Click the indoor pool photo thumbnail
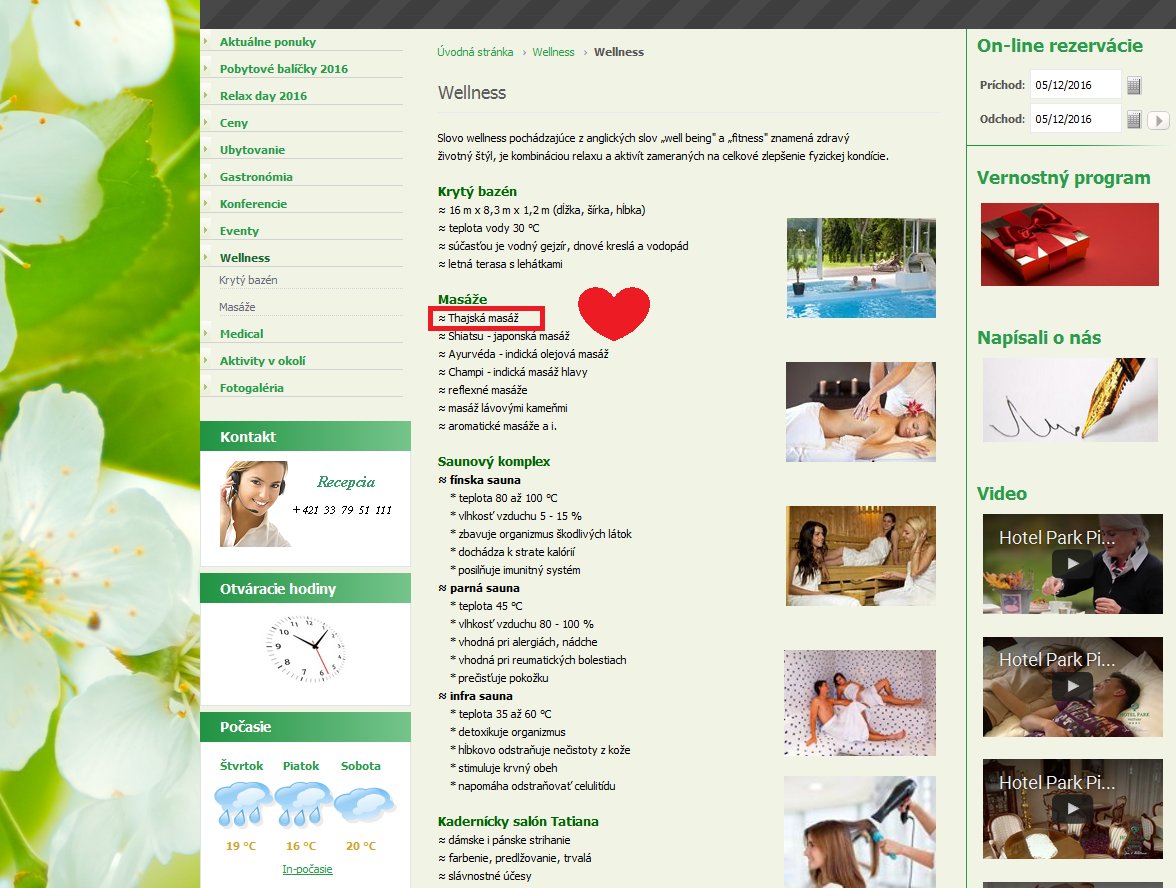The image size is (1176, 888). (x=861, y=268)
